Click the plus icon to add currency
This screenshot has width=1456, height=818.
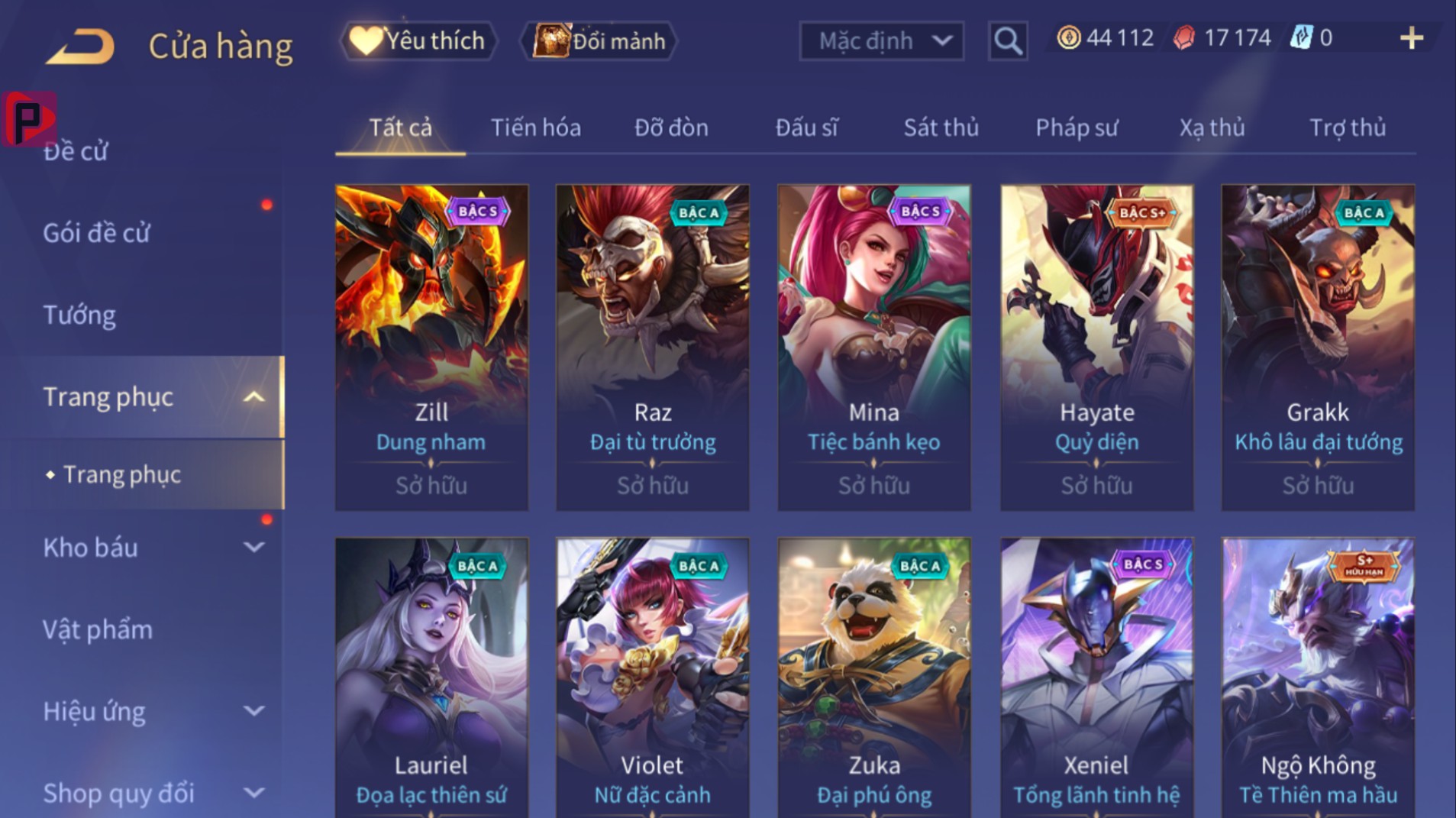[x=1412, y=38]
